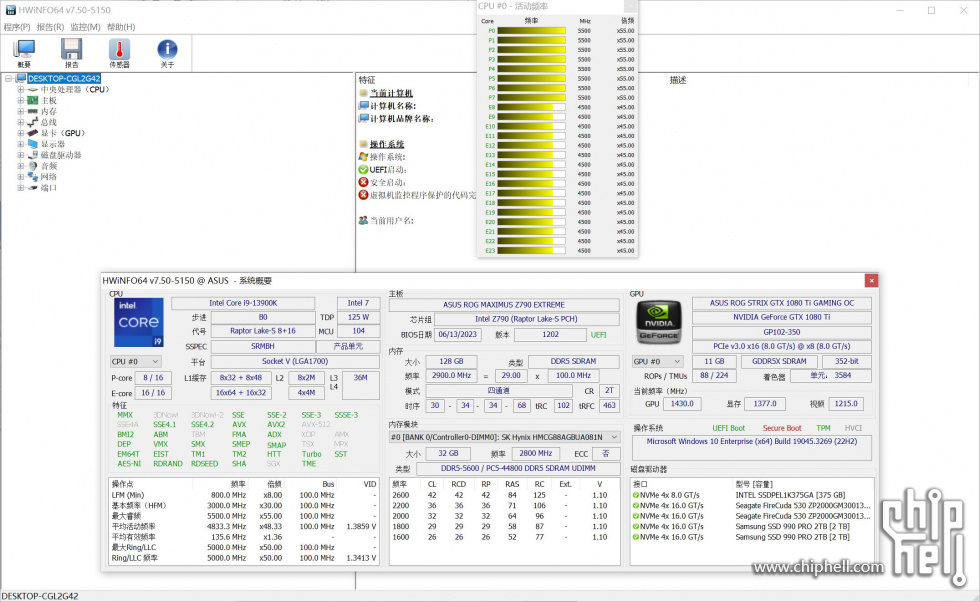Open the GPU #0 selector dropdown

pyautogui.click(x=657, y=361)
